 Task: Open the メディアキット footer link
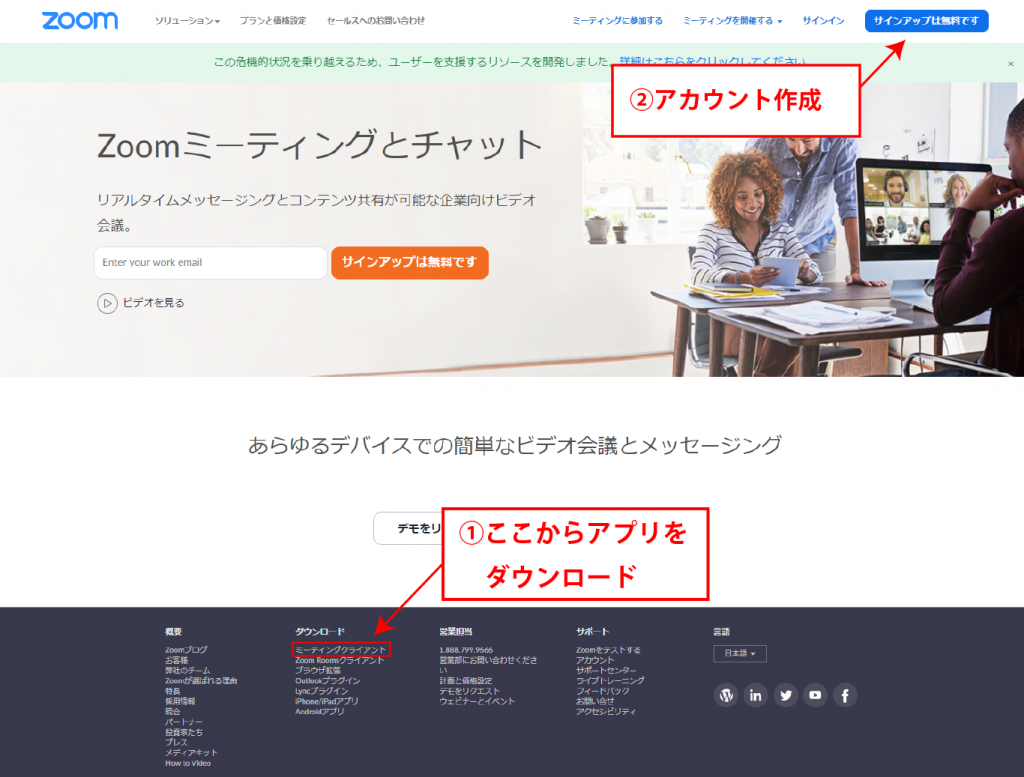191,753
